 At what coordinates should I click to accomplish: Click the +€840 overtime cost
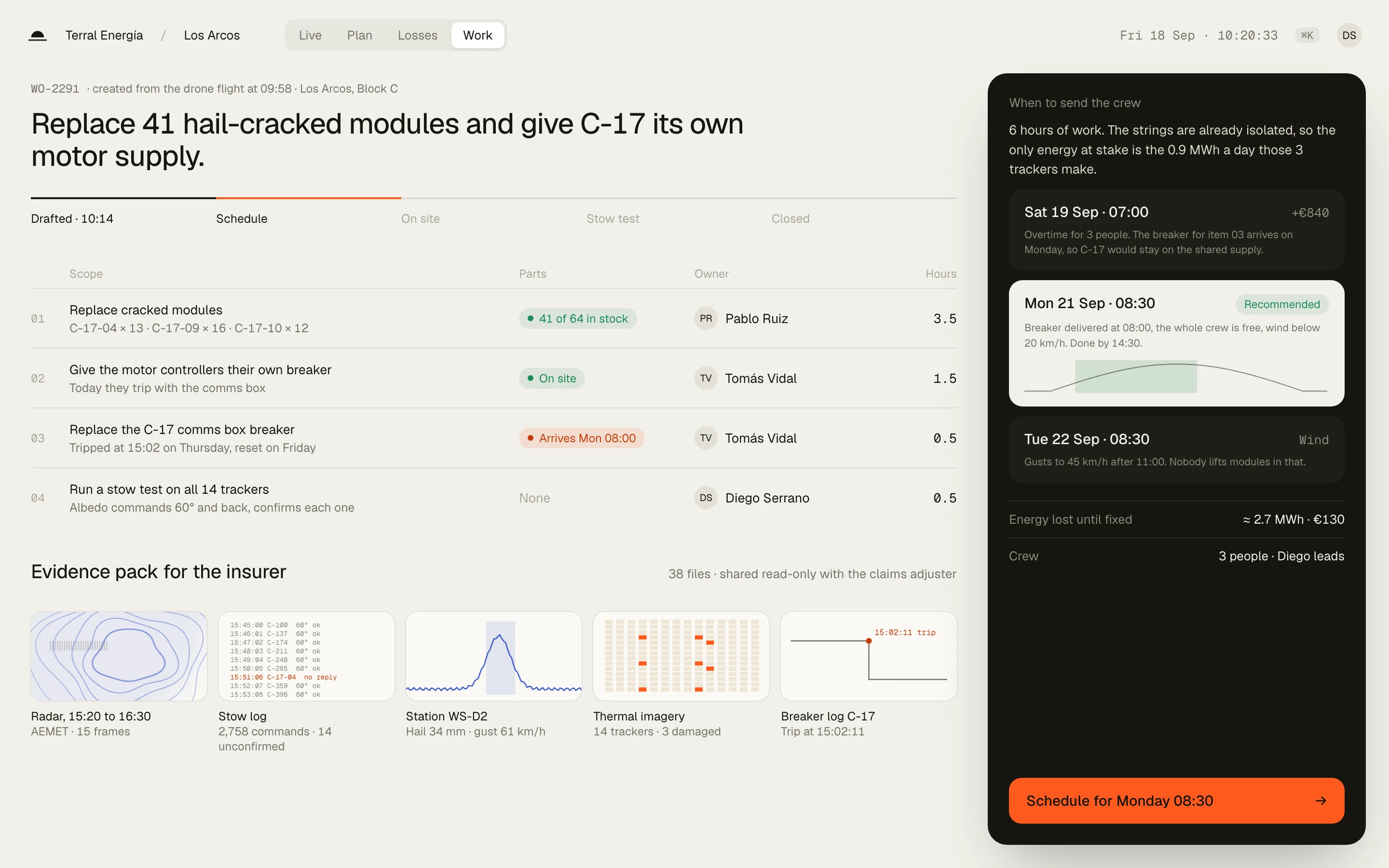pos(1309,213)
